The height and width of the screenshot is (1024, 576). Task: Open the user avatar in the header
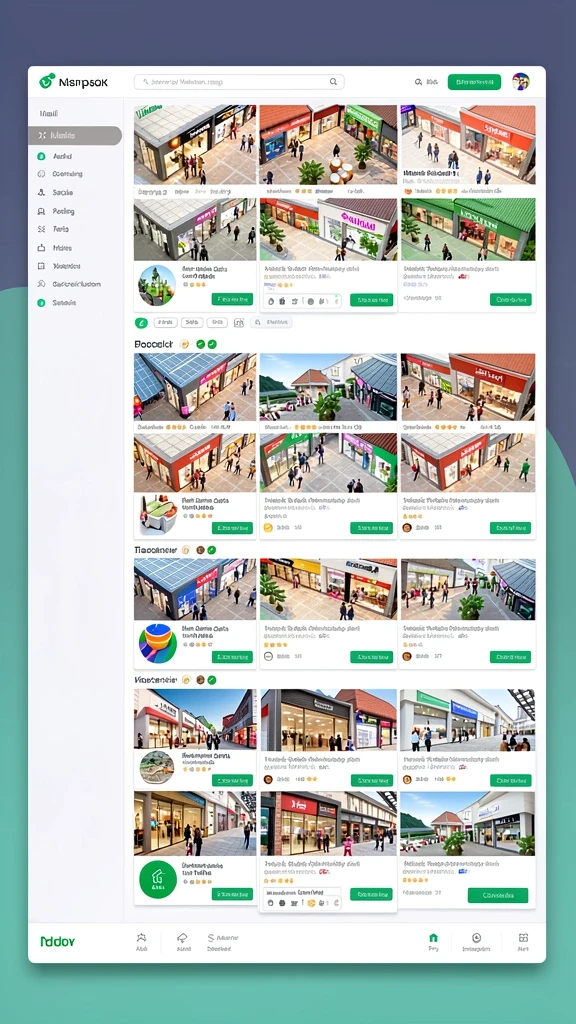[x=520, y=82]
